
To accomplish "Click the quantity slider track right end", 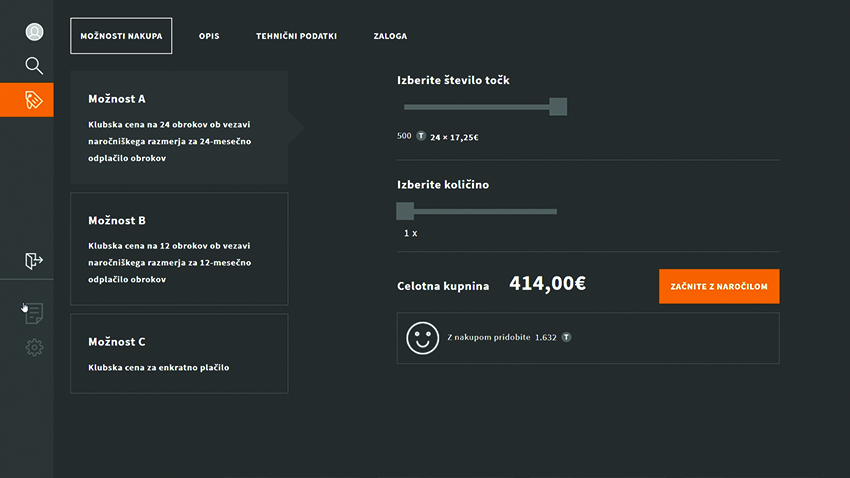I will point(553,211).
